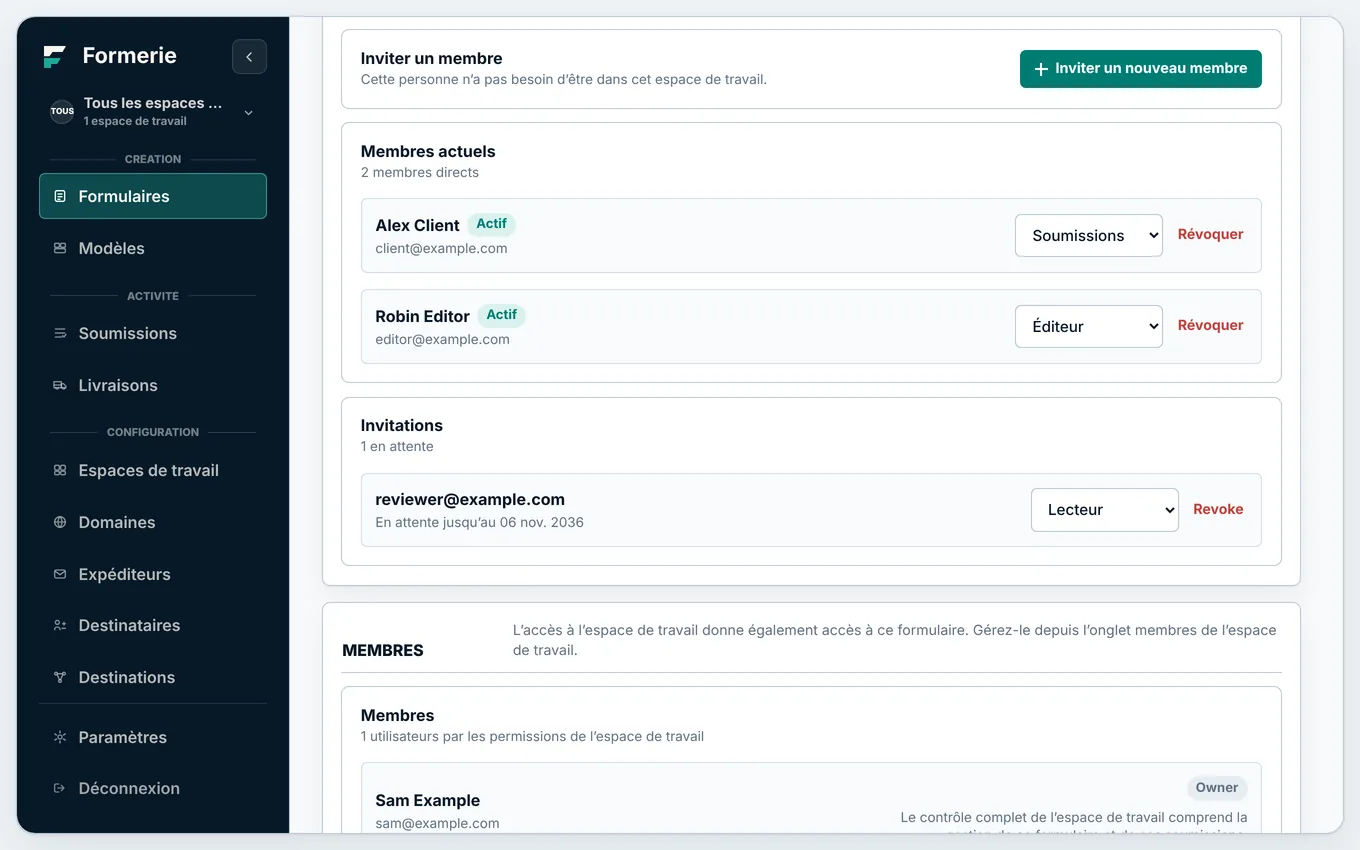Open Espaces de travail page
Viewport: 1360px width, 850px height.
point(153,470)
